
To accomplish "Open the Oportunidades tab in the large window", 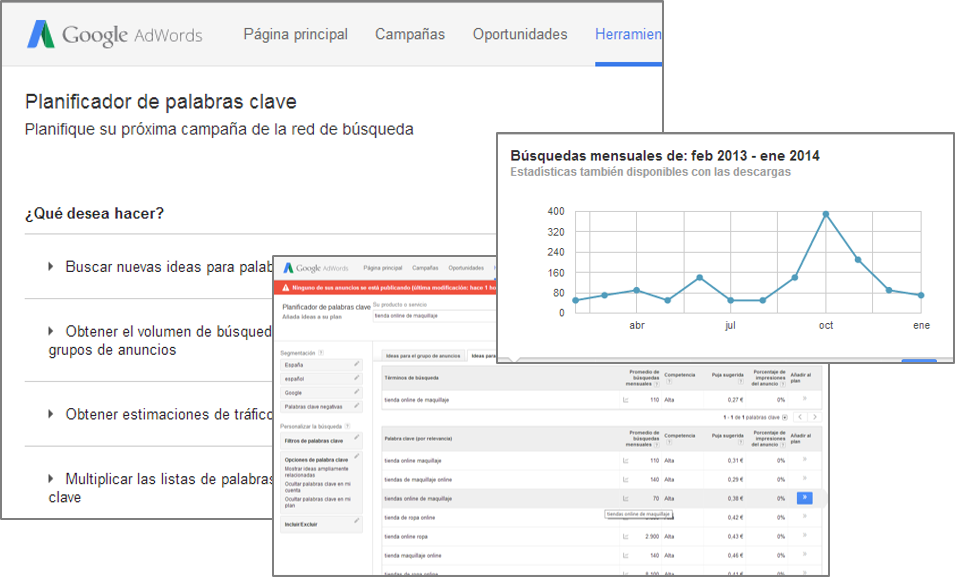I will pos(520,34).
